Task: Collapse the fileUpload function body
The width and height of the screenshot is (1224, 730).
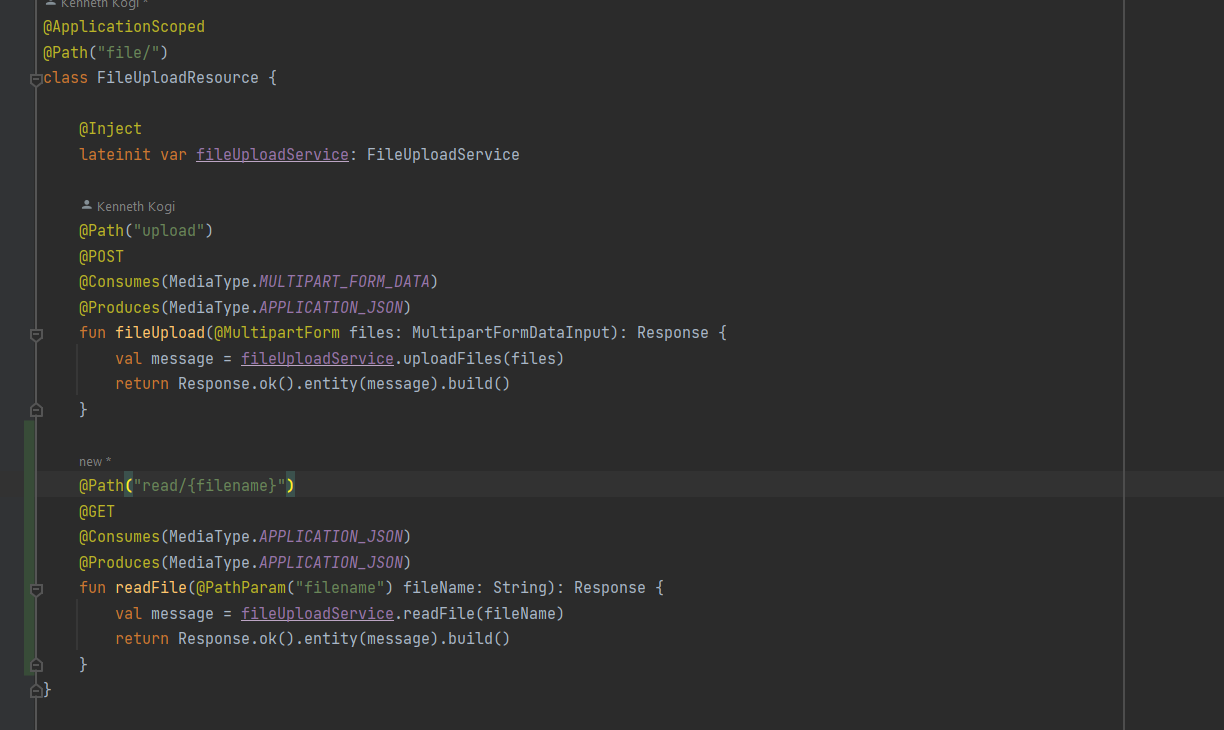Action: pos(35,334)
